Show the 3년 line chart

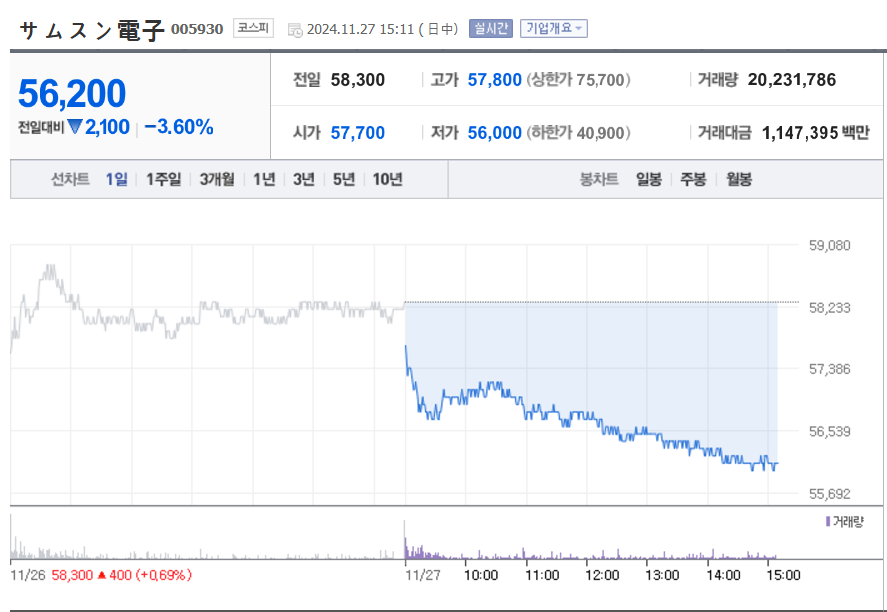[303, 180]
